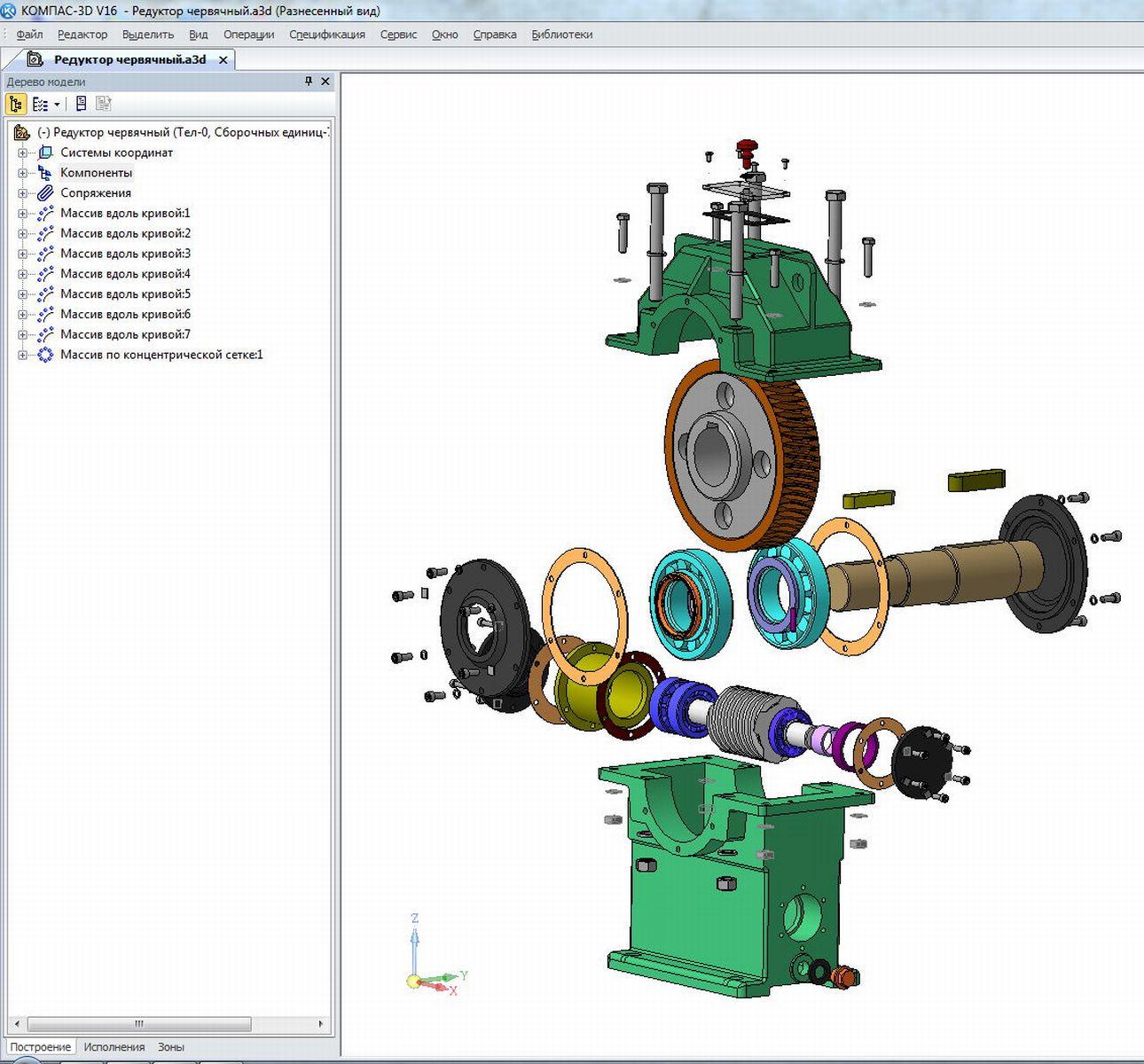Click the Компоненты tree icon
Screen dimensions: 1144x1064
45,173
